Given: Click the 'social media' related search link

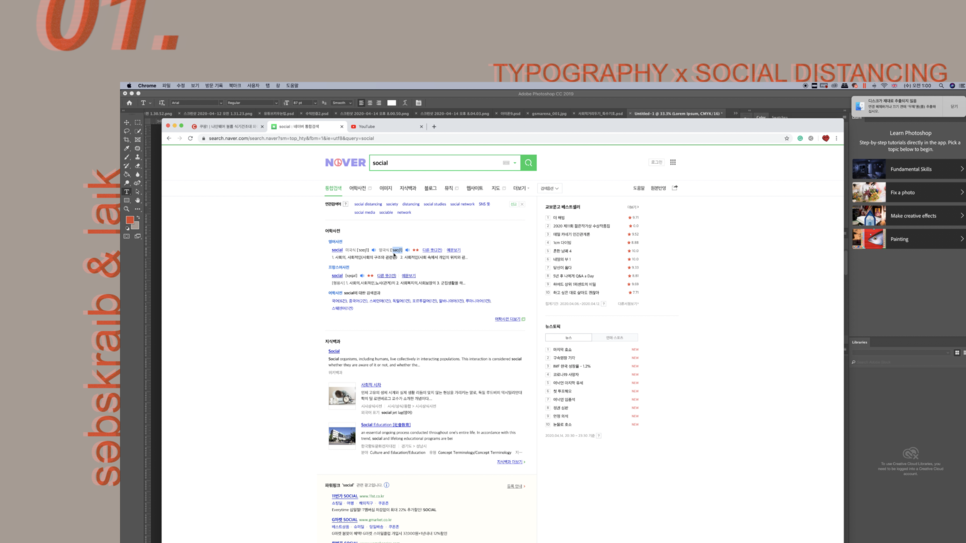Looking at the screenshot, I should click(x=364, y=212).
